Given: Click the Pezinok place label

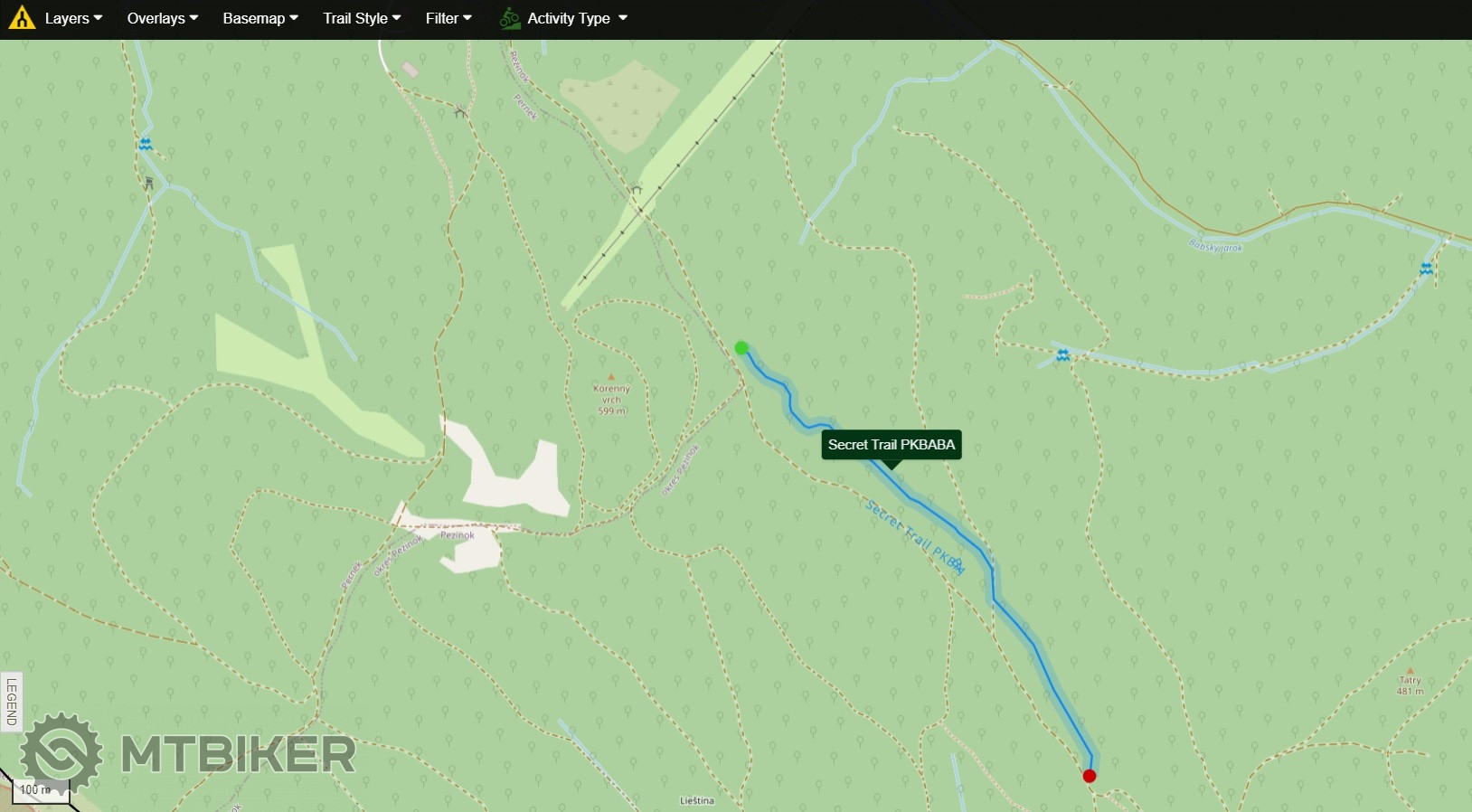Looking at the screenshot, I should tap(458, 535).
